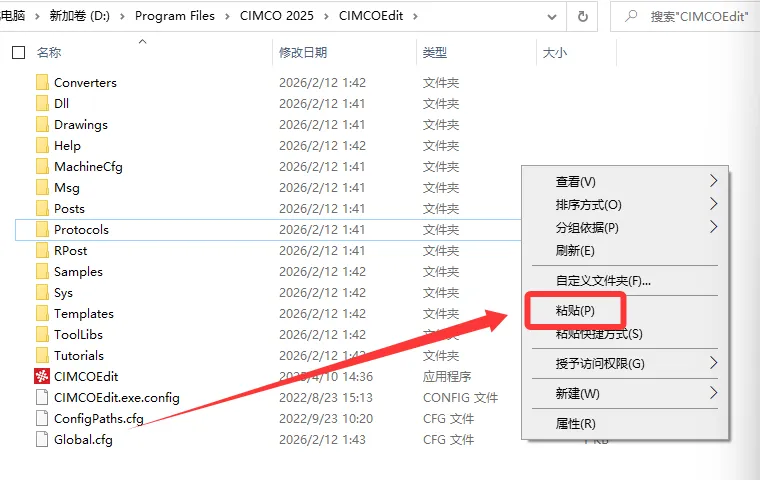This screenshot has width=760, height=480.
Task: Select the Converters folder name
Action: [85, 82]
